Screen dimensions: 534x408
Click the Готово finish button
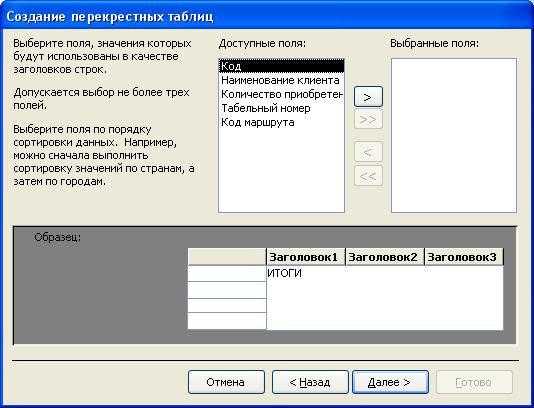click(x=474, y=382)
